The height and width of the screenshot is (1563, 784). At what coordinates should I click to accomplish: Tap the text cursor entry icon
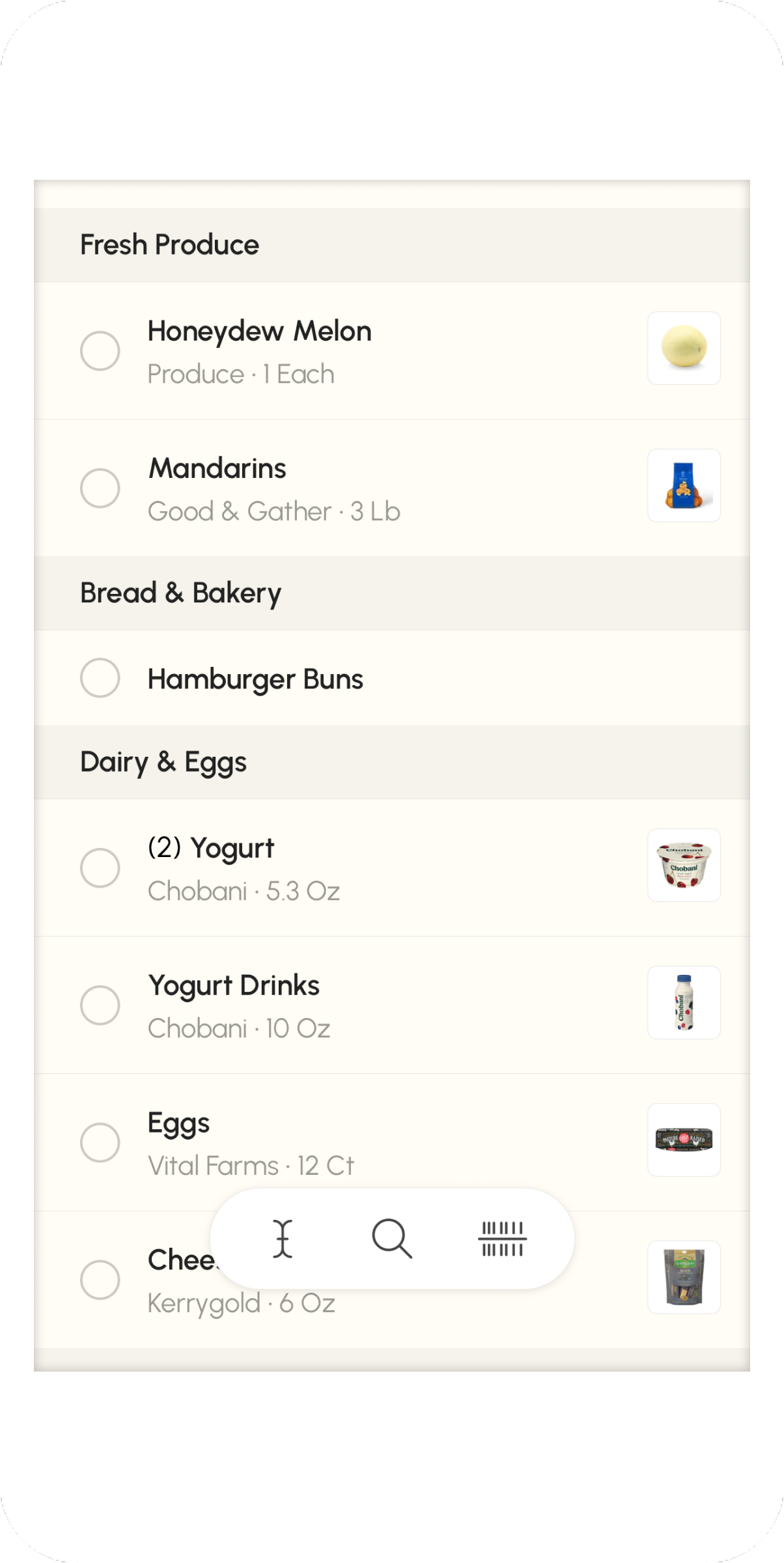coord(283,1238)
